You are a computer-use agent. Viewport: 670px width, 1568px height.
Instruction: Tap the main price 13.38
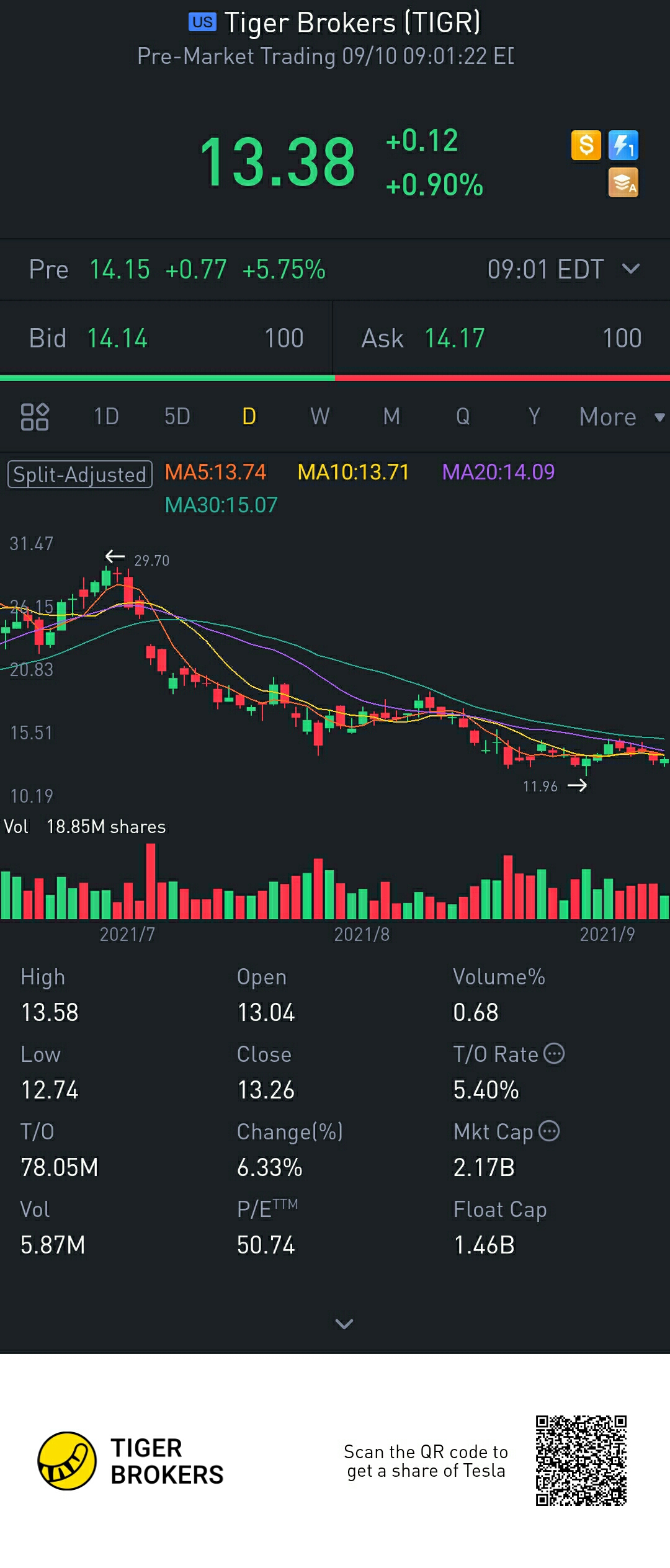277,163
